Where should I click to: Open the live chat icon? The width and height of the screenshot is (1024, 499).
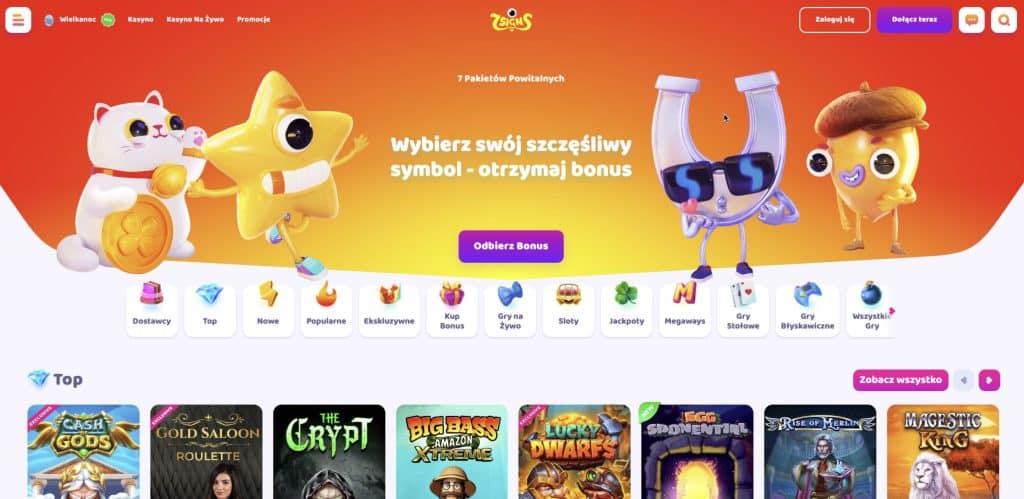point(971,20)
